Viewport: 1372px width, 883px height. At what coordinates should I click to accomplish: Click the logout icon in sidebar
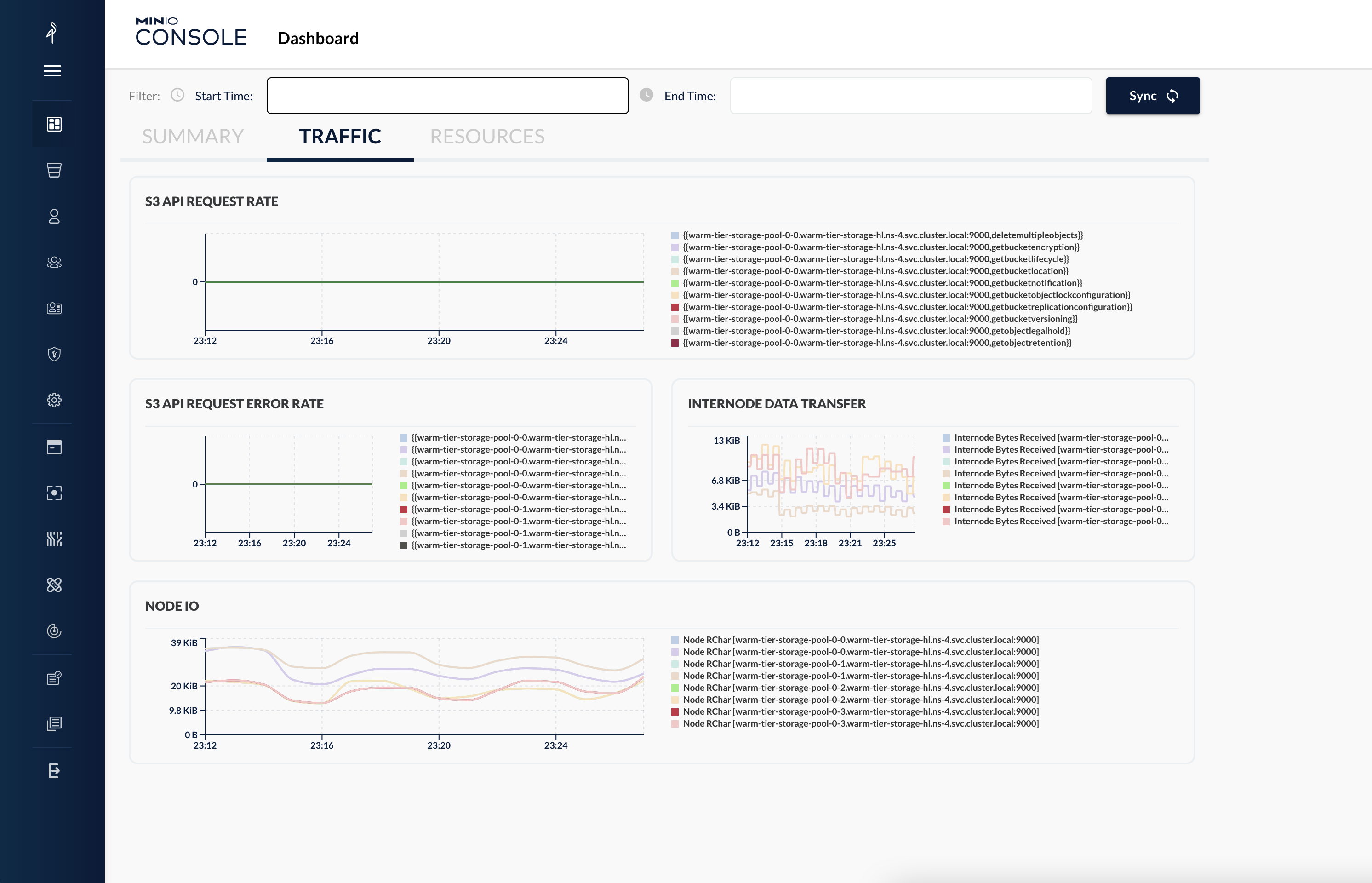54,771
